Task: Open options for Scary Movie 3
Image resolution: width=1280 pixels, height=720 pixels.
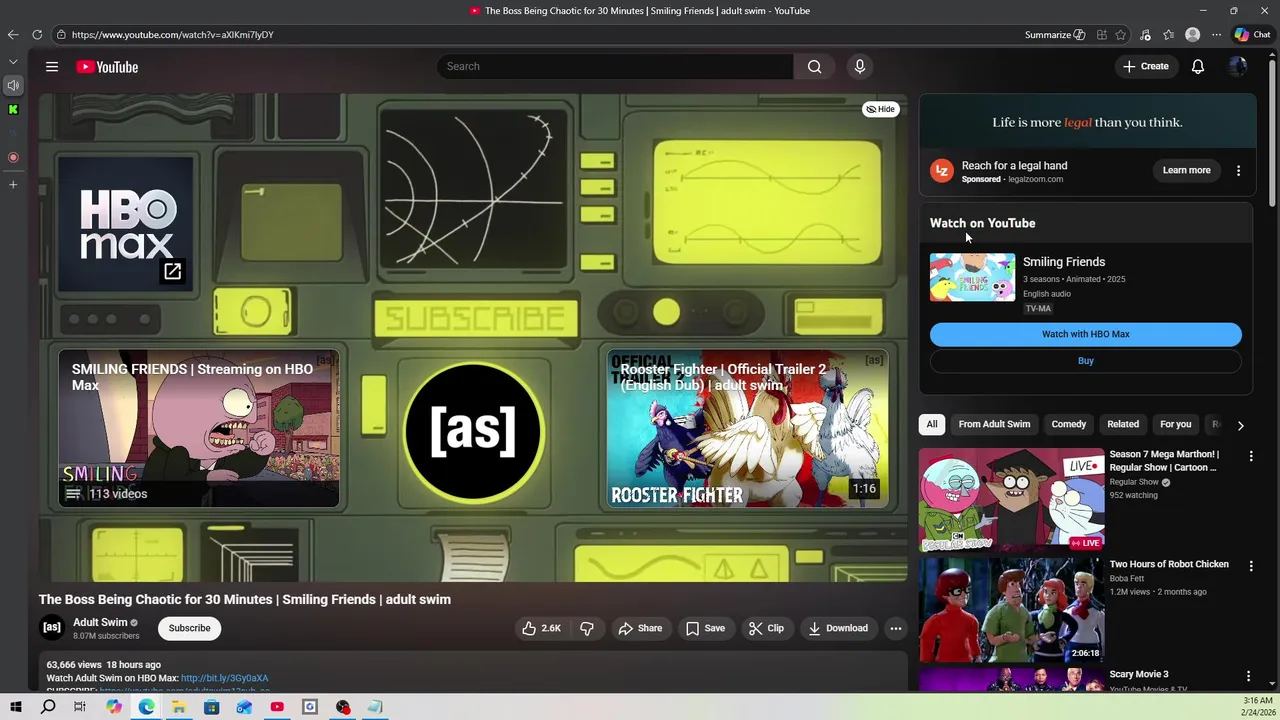Action: click(1248, 676)
